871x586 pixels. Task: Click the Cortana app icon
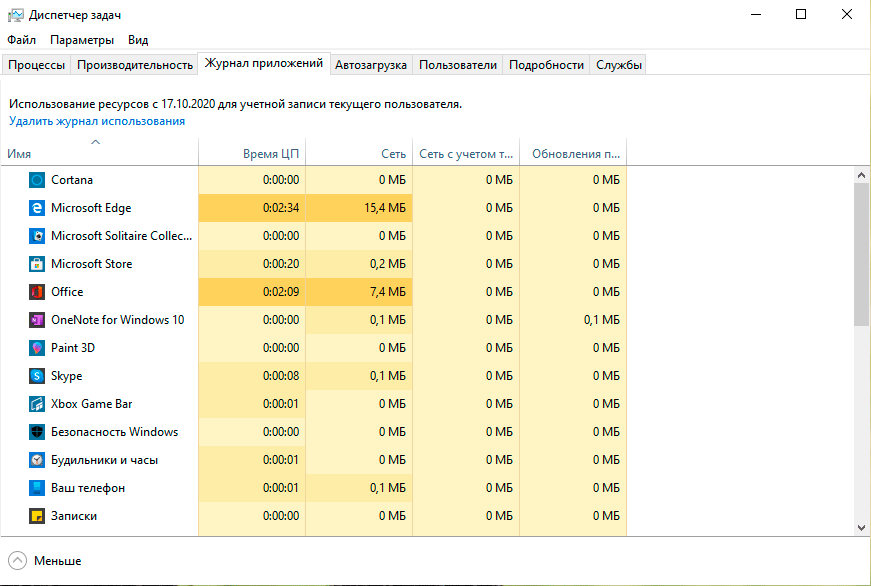click(37, 180)
